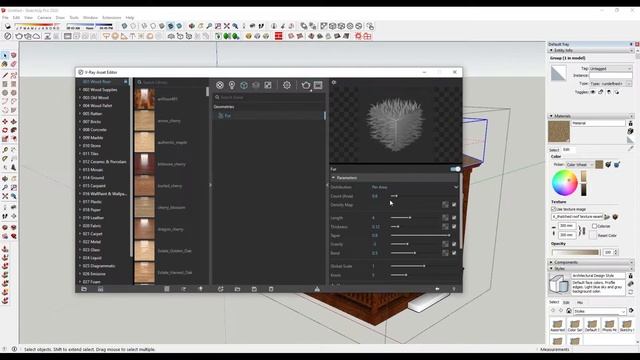Open Materials category in V-Ray Asset Editor
This screenshot has height=360, width=640.
pos(220,85)
